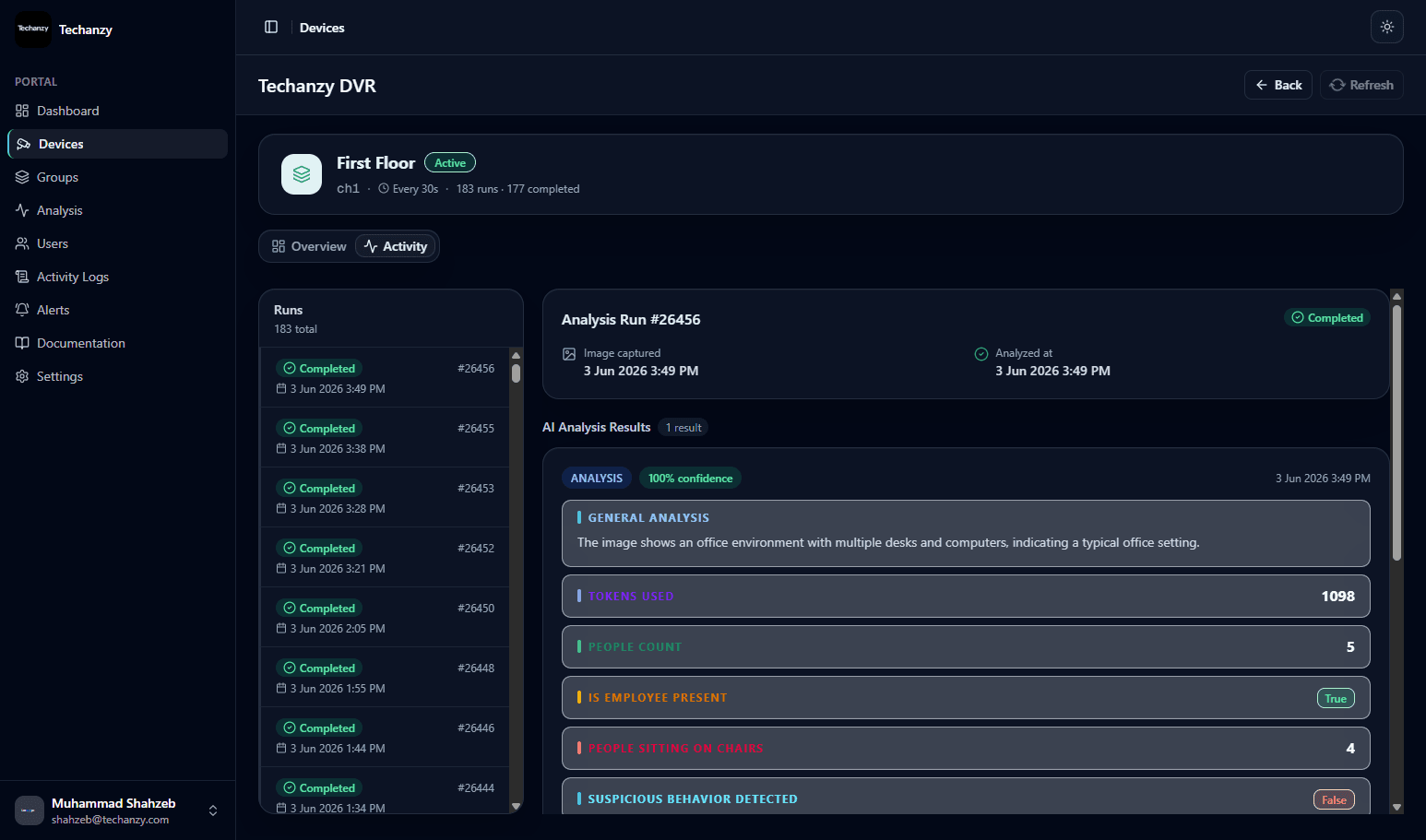
Task: Select run #26444 from 1:34 PM
Action: [x=385, y=791]
